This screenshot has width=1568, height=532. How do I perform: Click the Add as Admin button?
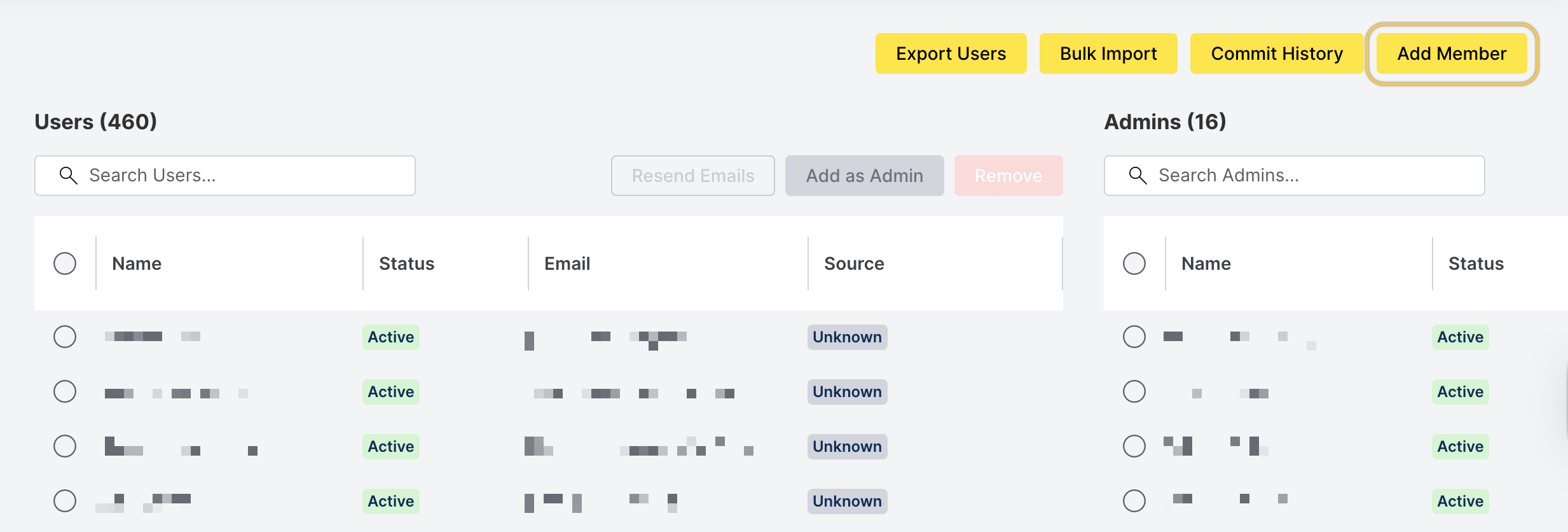coord(864,176)
